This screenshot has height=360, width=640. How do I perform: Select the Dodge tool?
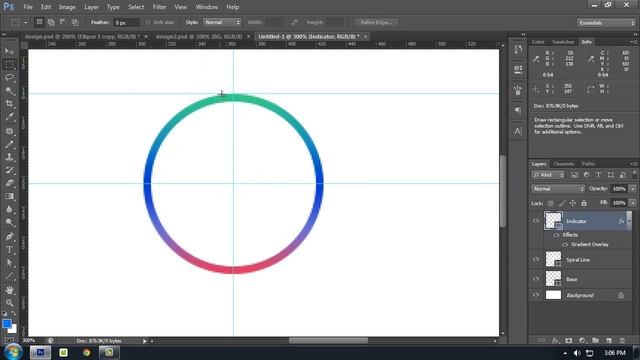(9, 222)
